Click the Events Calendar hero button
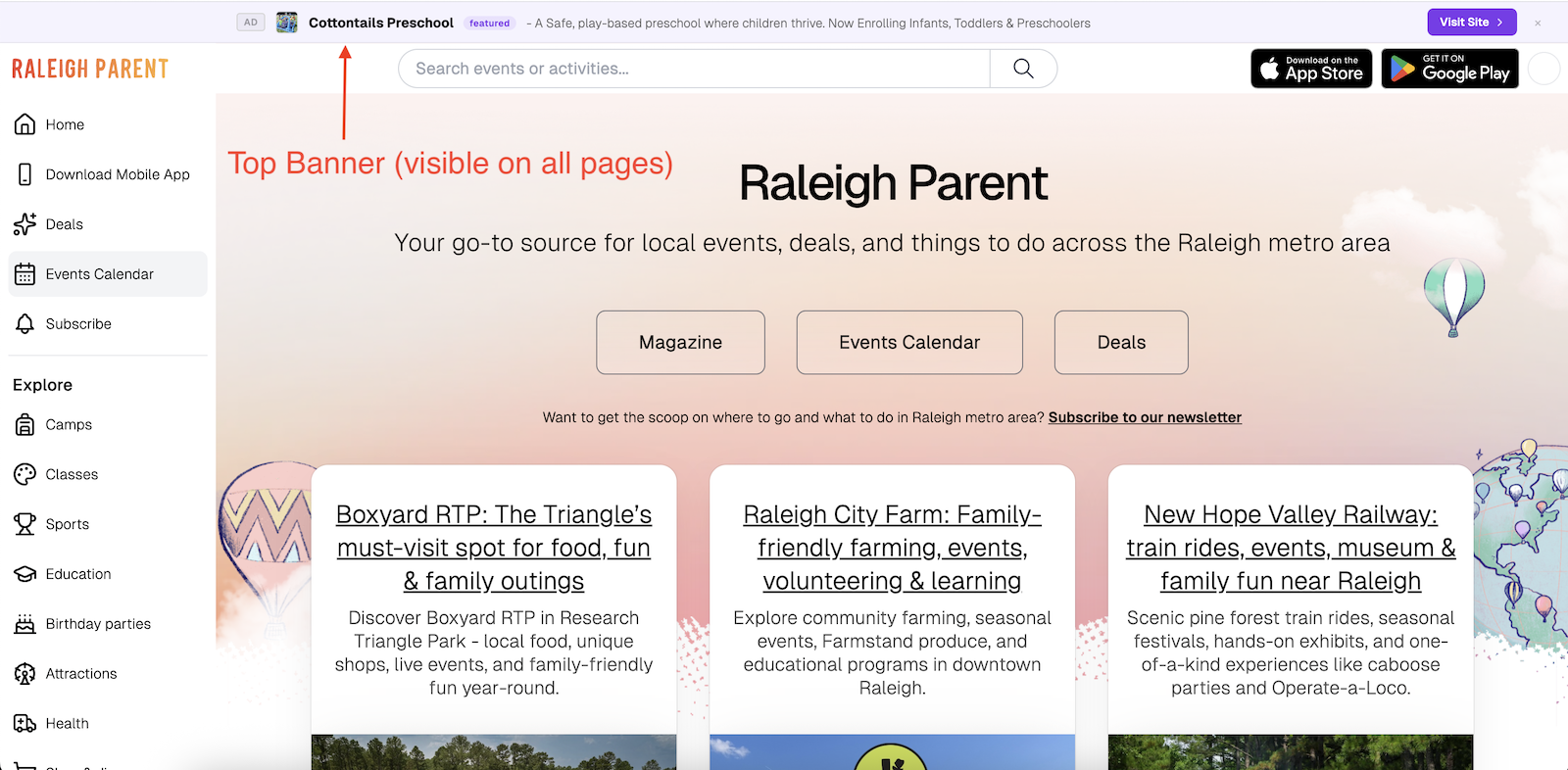The height and width of the screenshot is (770, 1568). (x=909, y=343)
